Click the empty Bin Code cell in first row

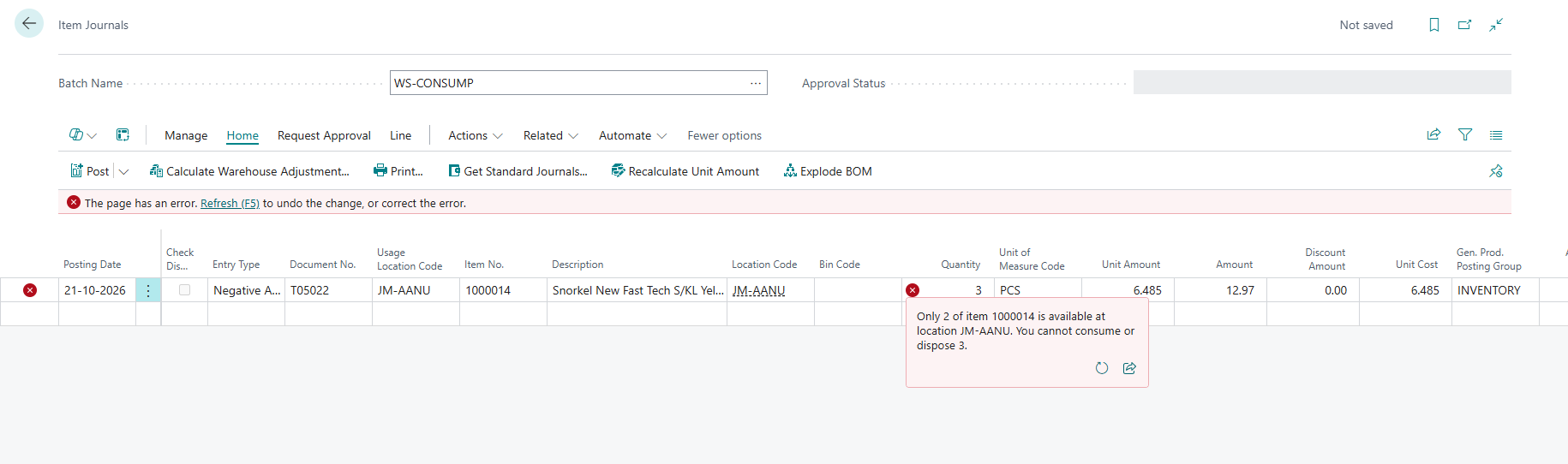click(858, 290)
